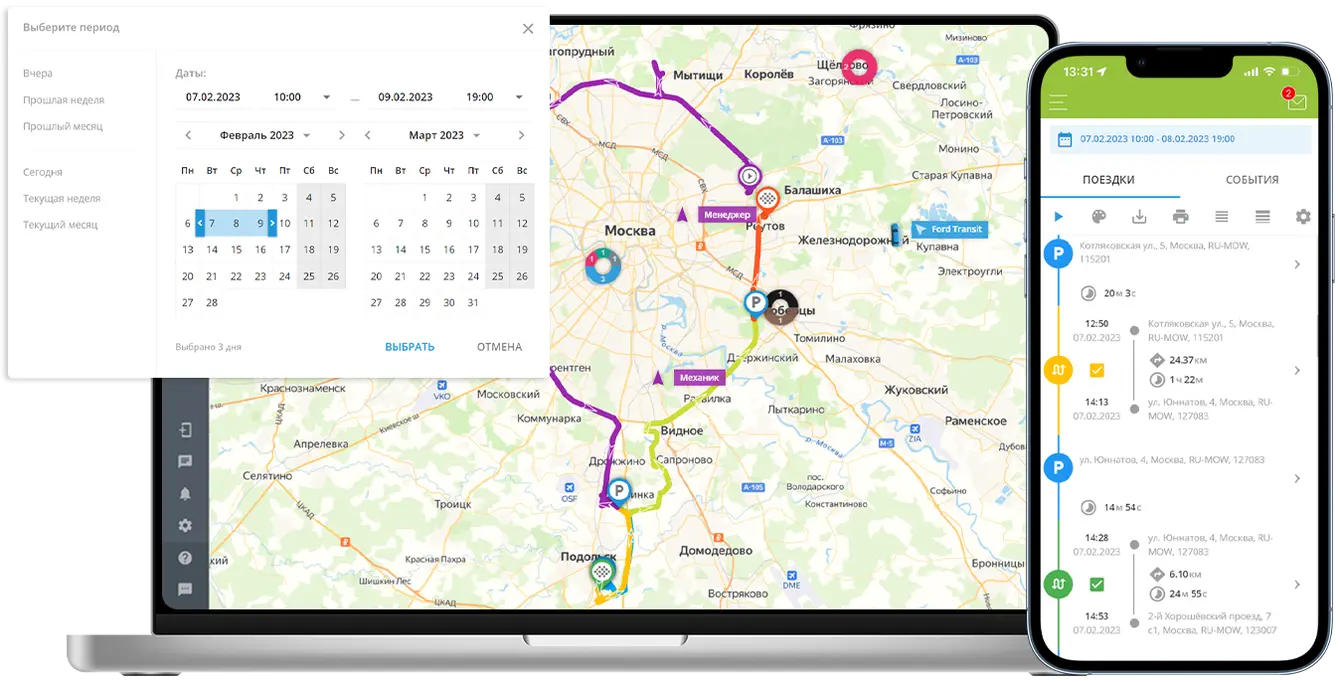Click the ОТМЕНА button
This screenshot has width=1340, height=682.
[x=499, y=347]
